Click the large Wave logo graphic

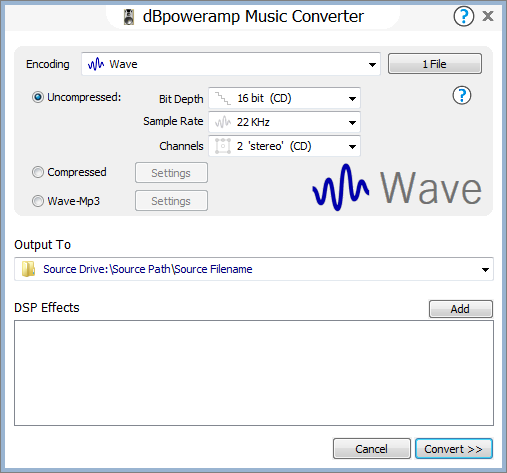(x=397, y=187)
